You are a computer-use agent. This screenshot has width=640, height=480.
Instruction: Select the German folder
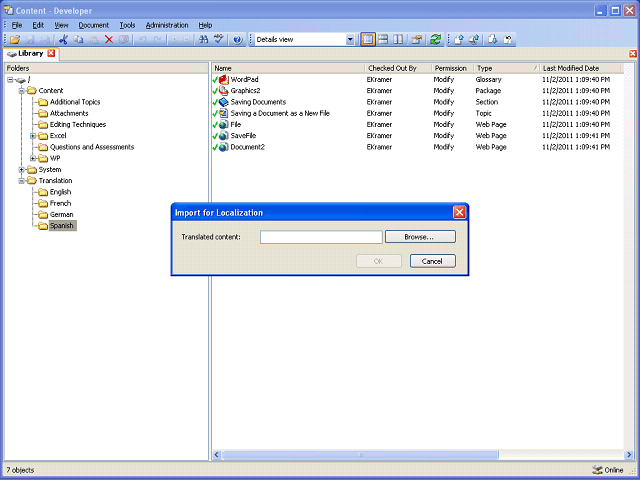[62, 214]
